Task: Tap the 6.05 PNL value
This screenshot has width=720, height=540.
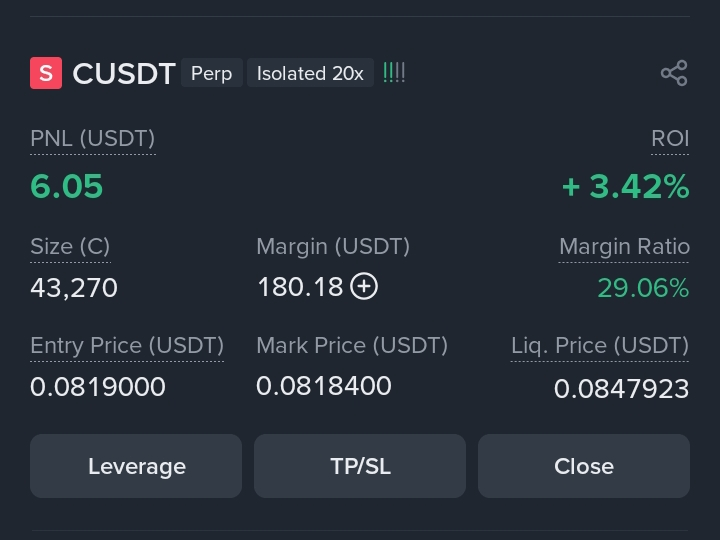Action: click(67, 186)
